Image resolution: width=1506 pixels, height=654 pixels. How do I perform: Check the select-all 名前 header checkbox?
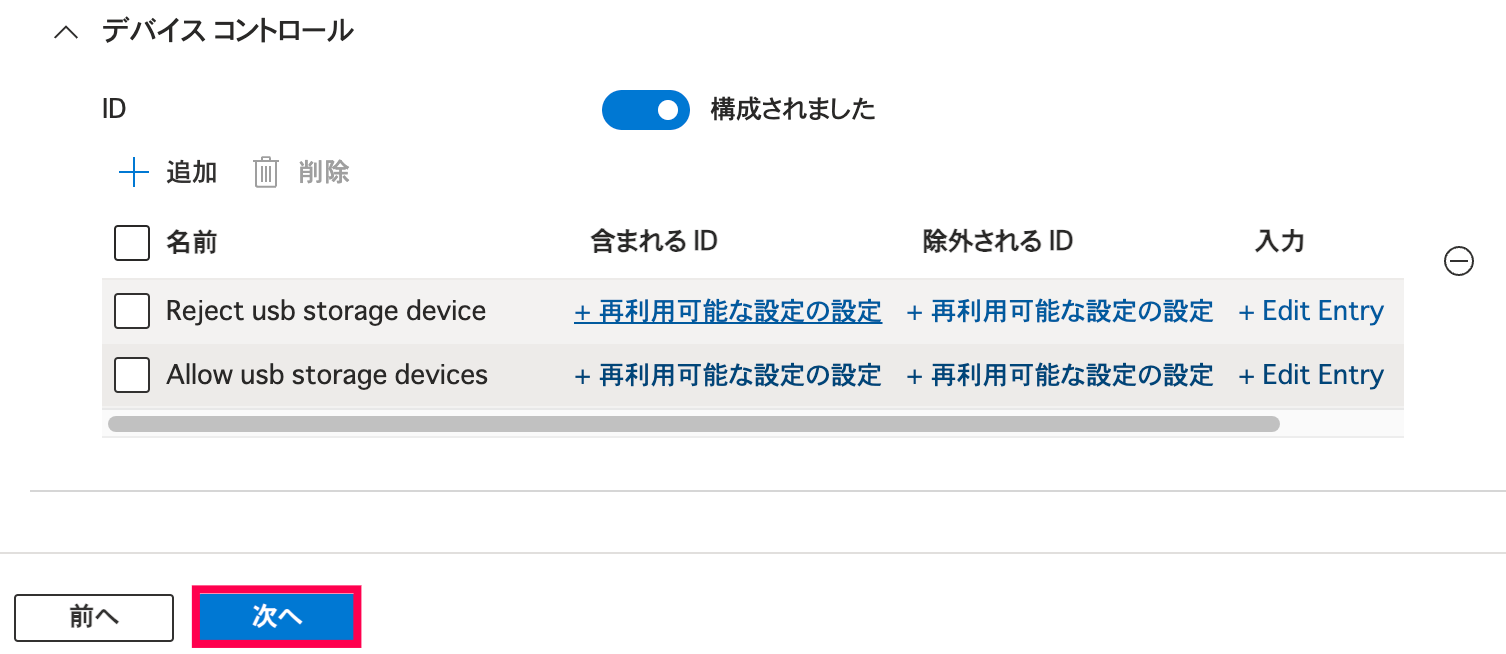[132, 242]
